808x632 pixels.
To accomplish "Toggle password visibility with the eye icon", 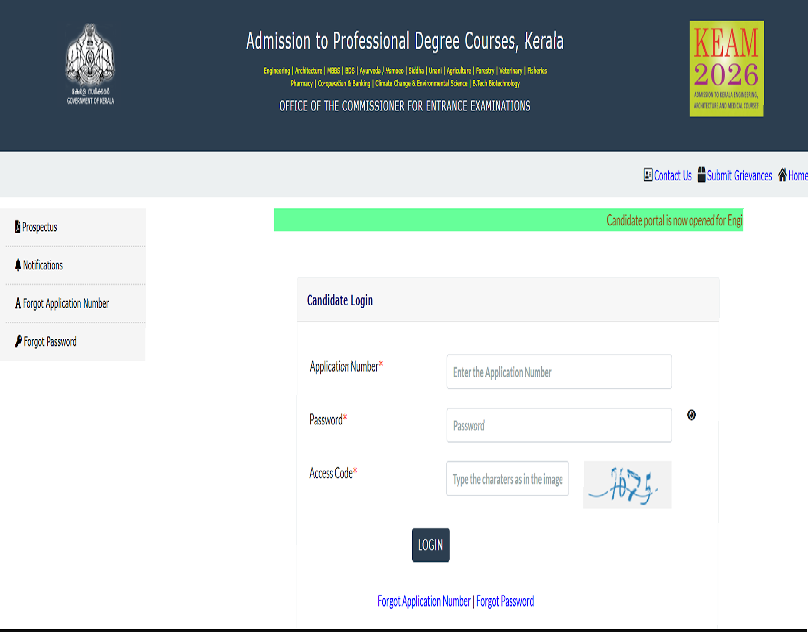I will 691,414.
